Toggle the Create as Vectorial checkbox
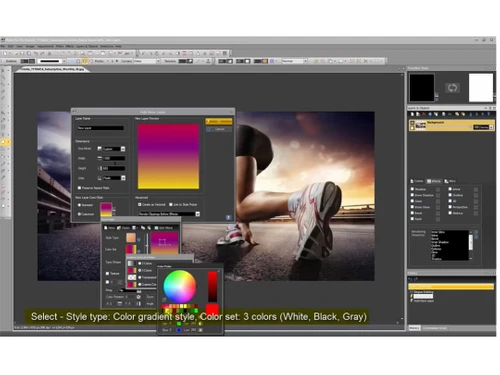 tap(140, 204)
